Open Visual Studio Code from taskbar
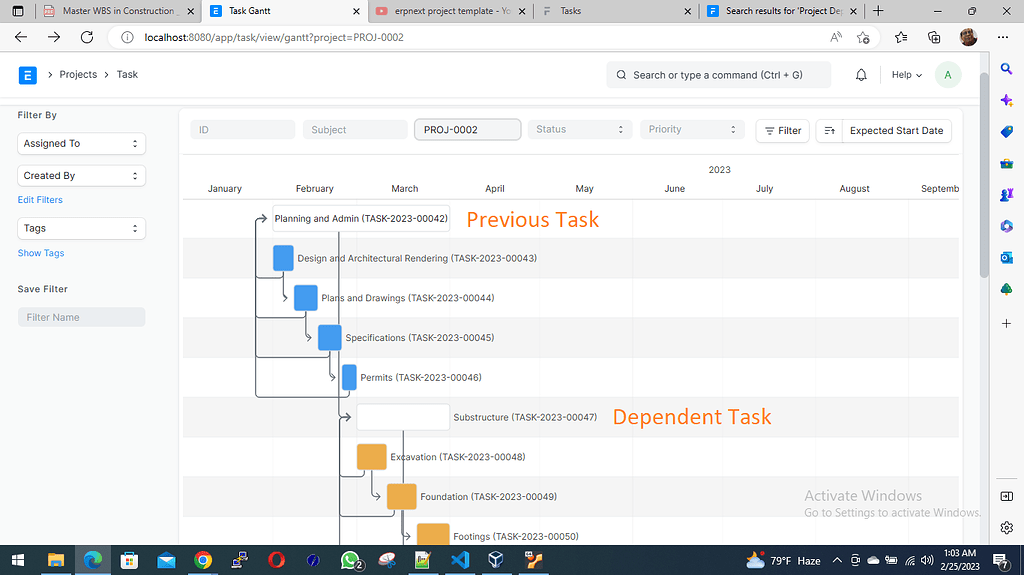Viewport: 1024px width, 575px height. point(460,560)
